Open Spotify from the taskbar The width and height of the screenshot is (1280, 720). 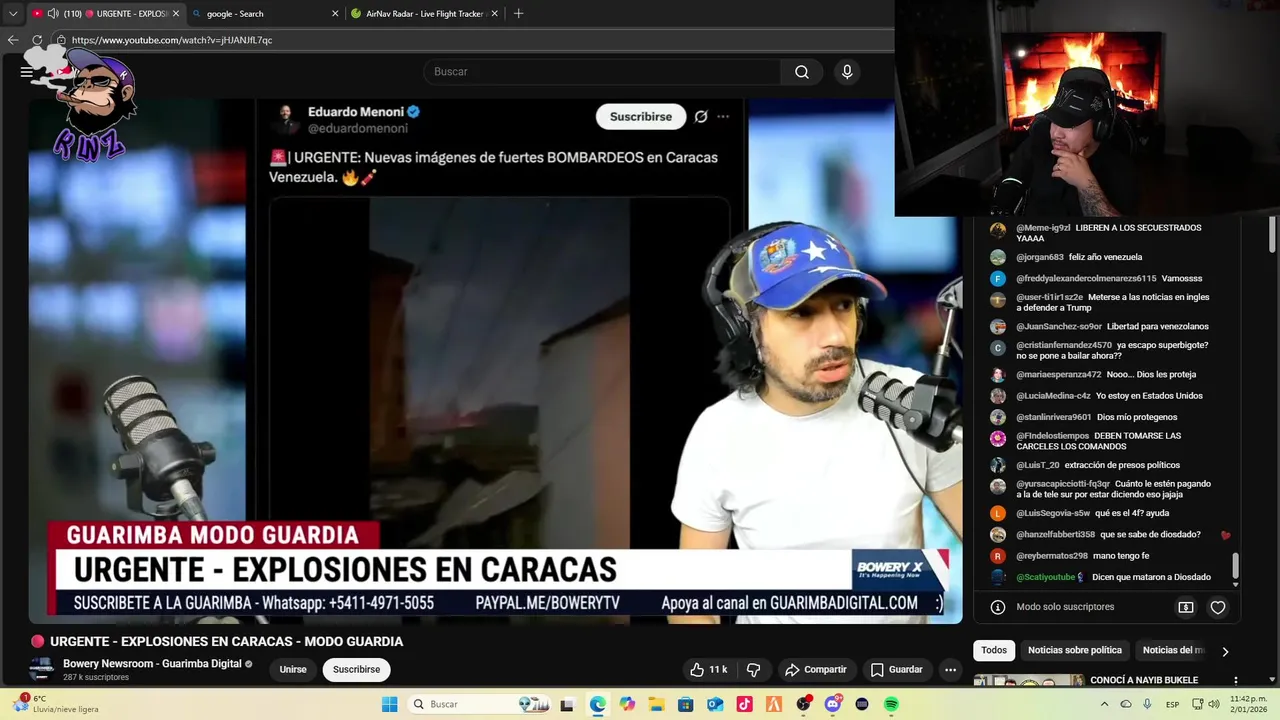pos(891,704)
